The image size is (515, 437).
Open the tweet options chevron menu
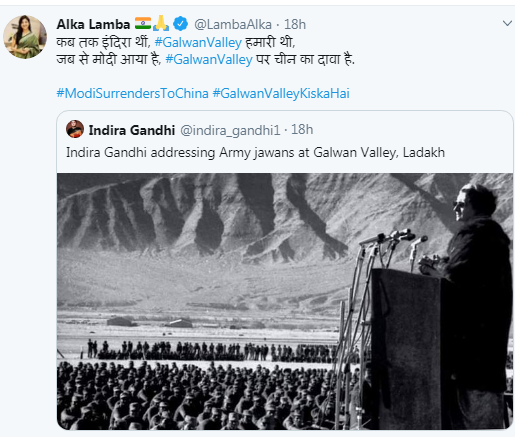pyautogui.click(x=507, y=23)
